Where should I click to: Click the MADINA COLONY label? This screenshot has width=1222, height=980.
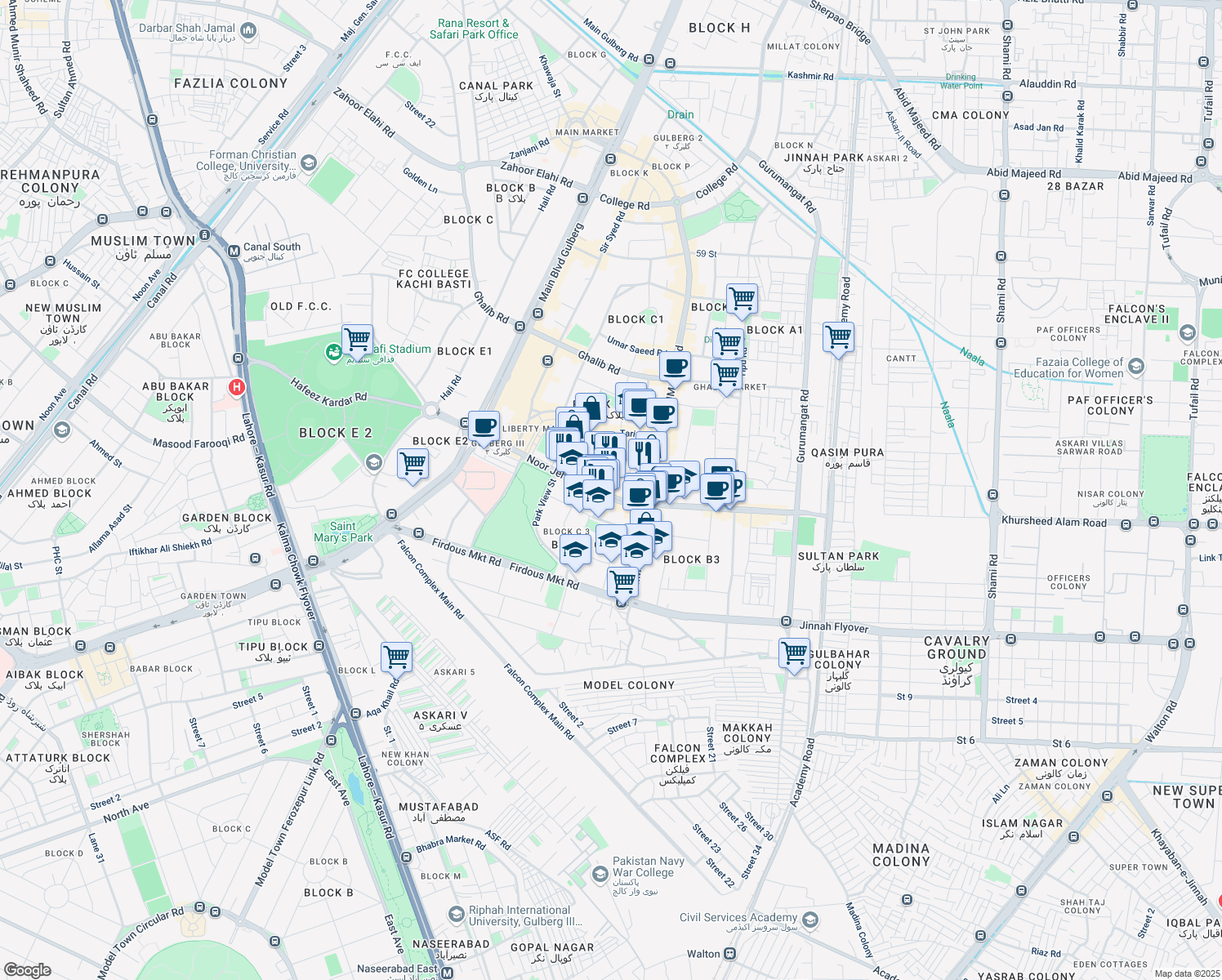point(901,855)
